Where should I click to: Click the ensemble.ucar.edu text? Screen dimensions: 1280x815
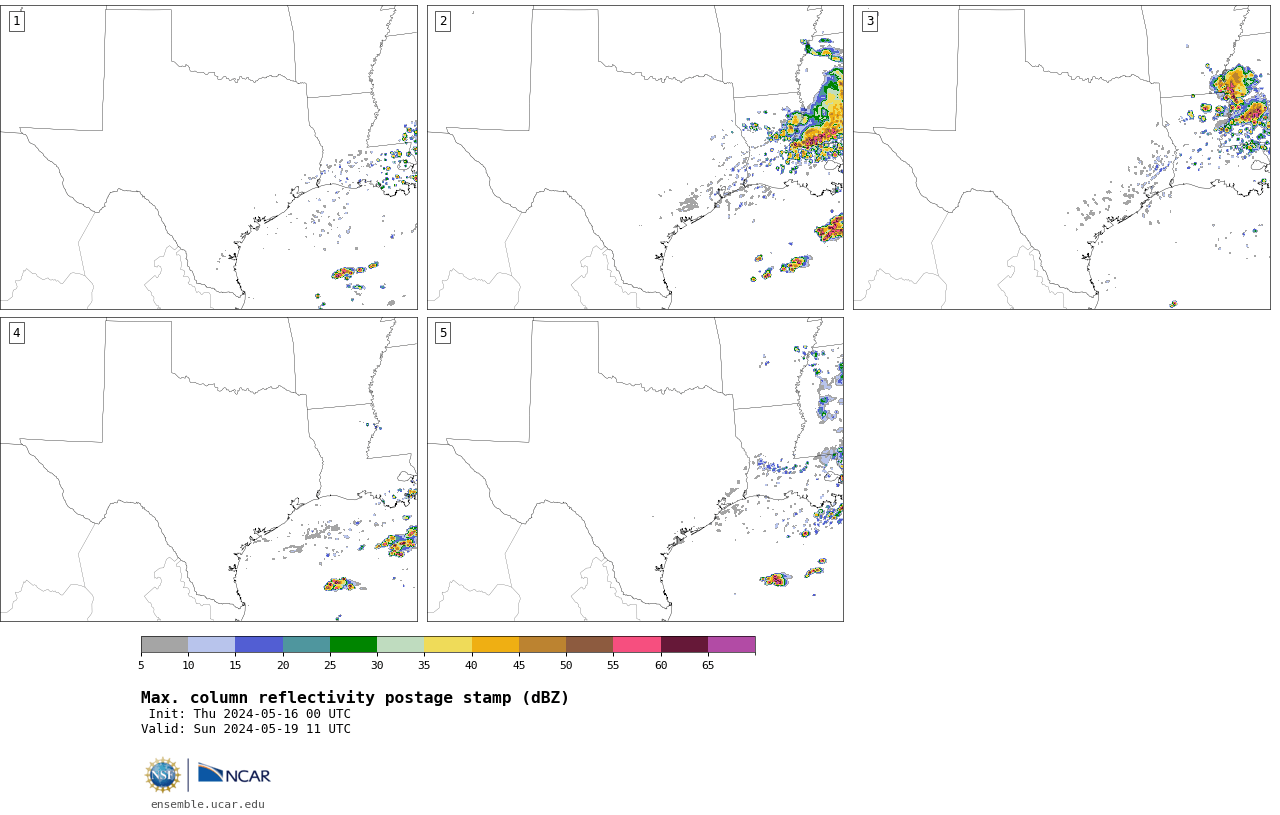(208, 804)
